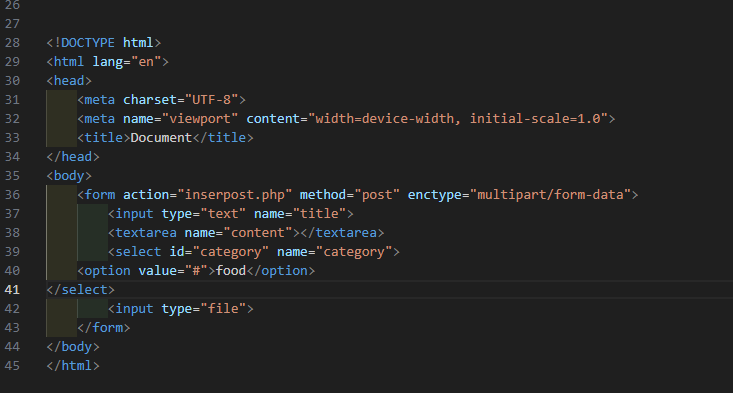
Task: Click the name="category" value
Action: point(354,252)
